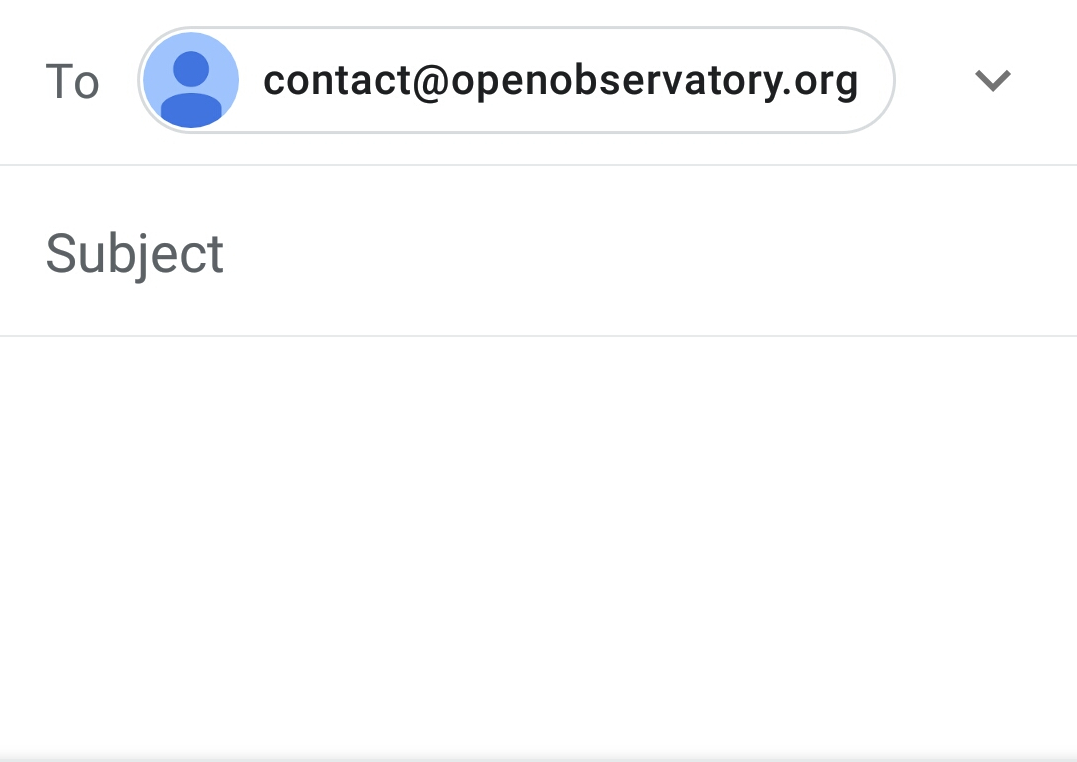Open the down arrow beside the recipient
Viewport: 1077px width, 762px height.
[993, 81]
